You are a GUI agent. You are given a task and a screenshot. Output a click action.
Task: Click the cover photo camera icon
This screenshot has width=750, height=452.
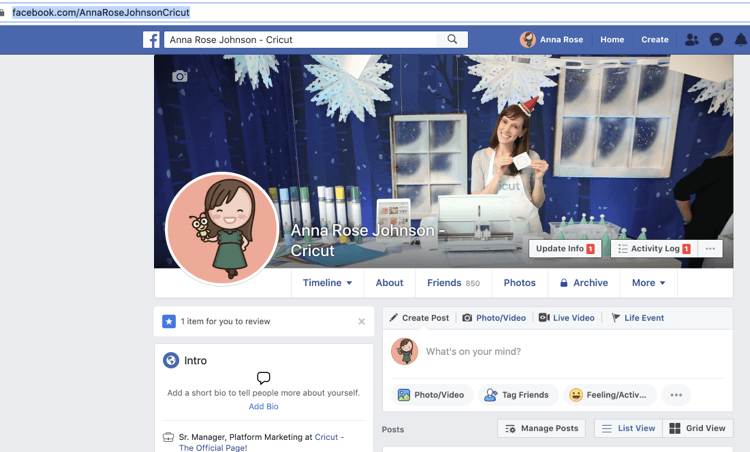coord(180,76)
